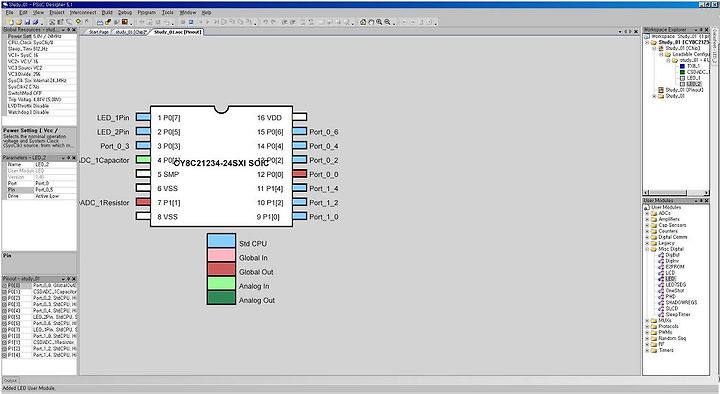Click the Std CPU legend swatch

(221, 241)
